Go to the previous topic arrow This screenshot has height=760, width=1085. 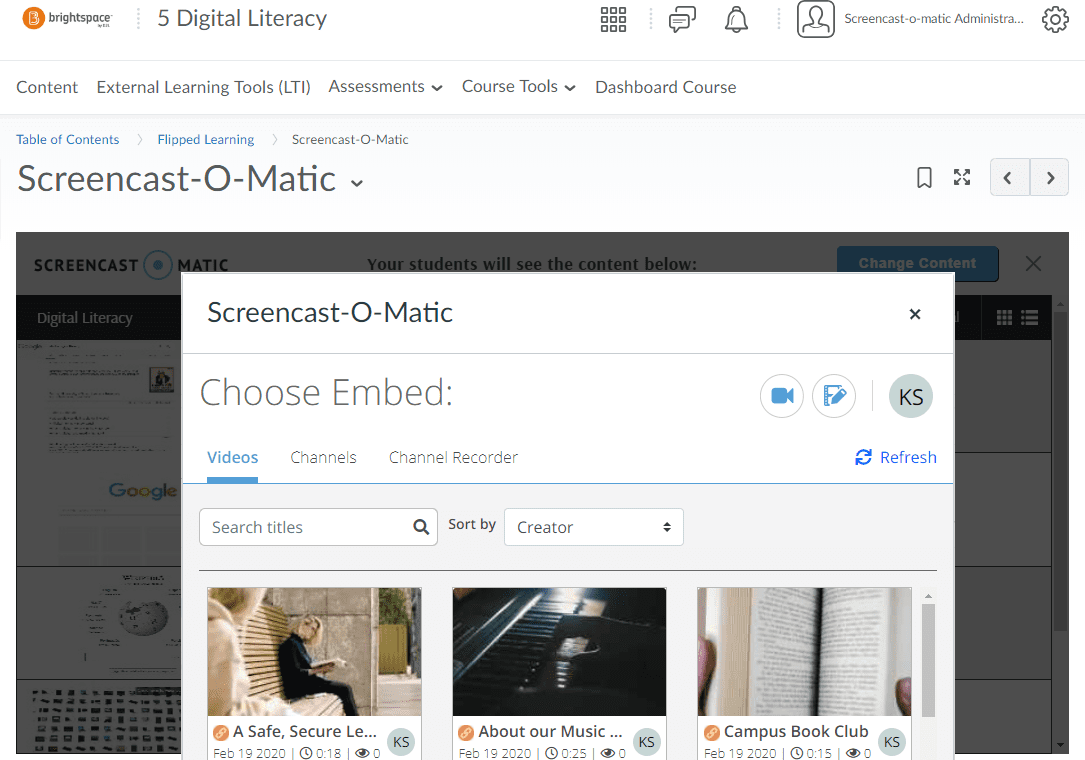[x=1010, y=177]
